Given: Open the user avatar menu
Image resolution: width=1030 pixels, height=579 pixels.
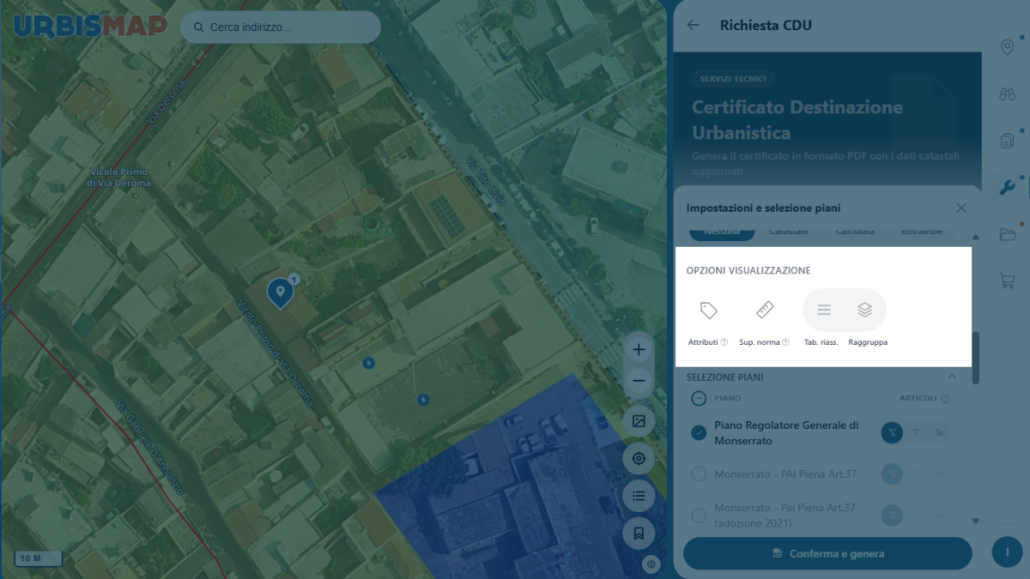Looking at the screenshot, I should [x=1007, y=552].
